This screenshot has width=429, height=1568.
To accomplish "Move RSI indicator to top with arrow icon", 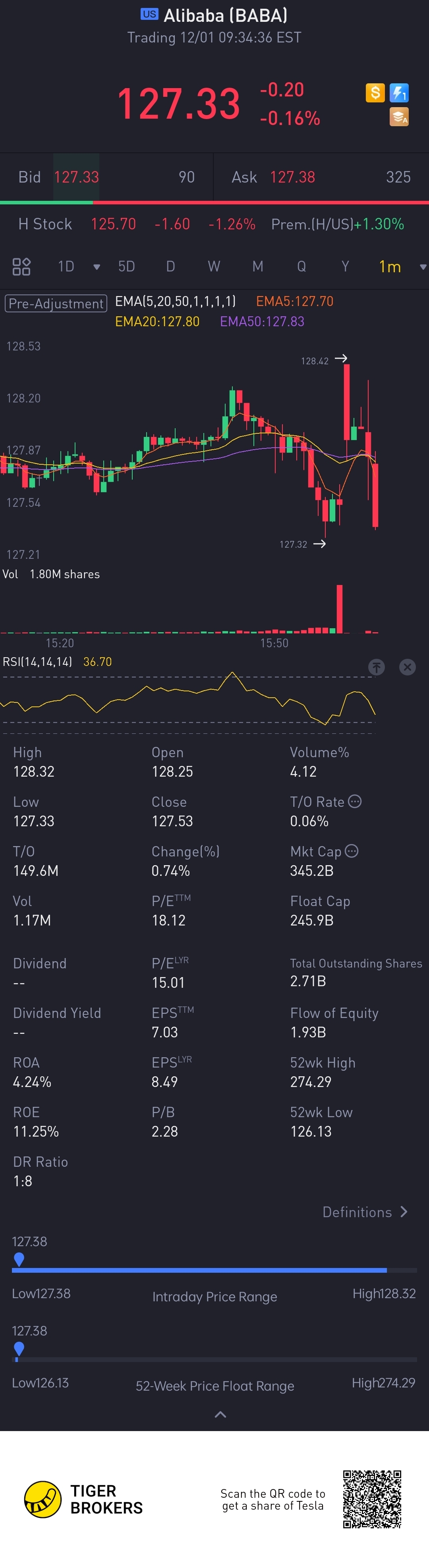I will tap(377, 667).
